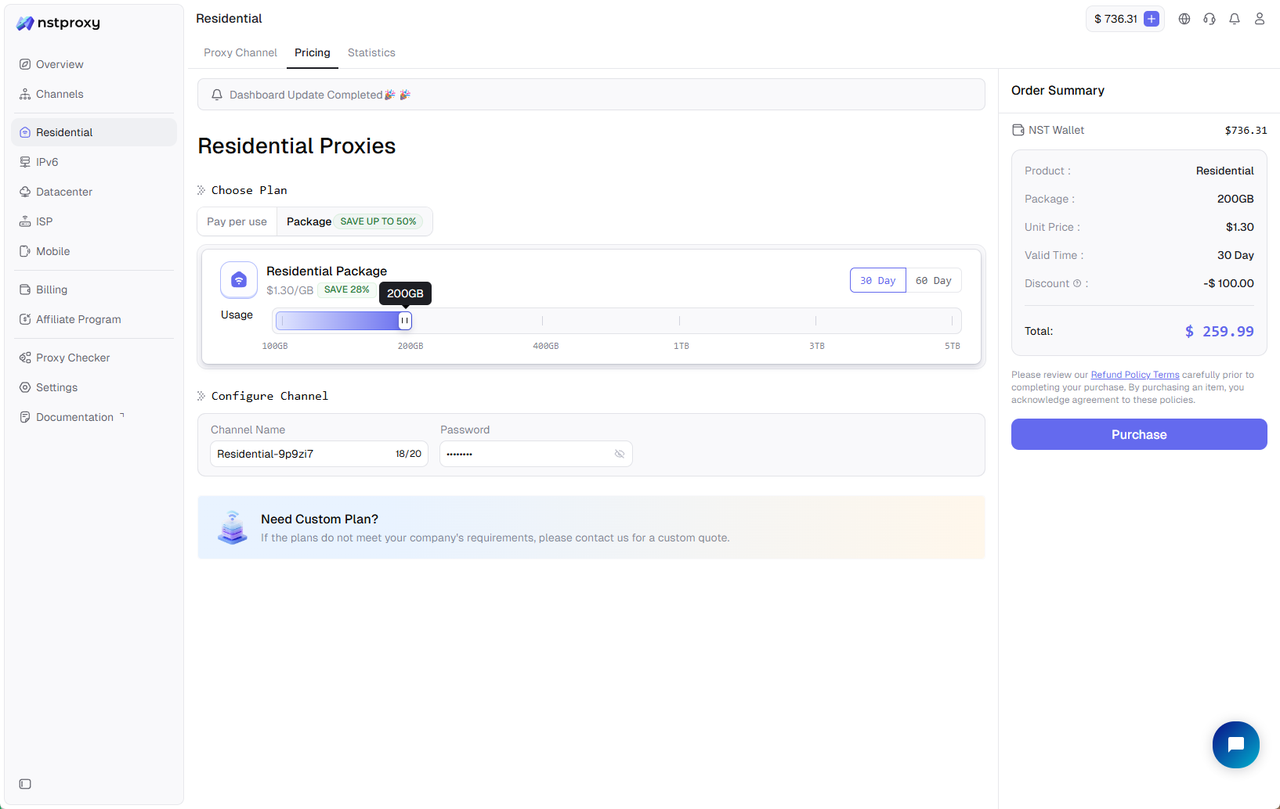The image size is (1280, 809).
Task: Open the support headset icon in the header
Action: click(1209, 18)
